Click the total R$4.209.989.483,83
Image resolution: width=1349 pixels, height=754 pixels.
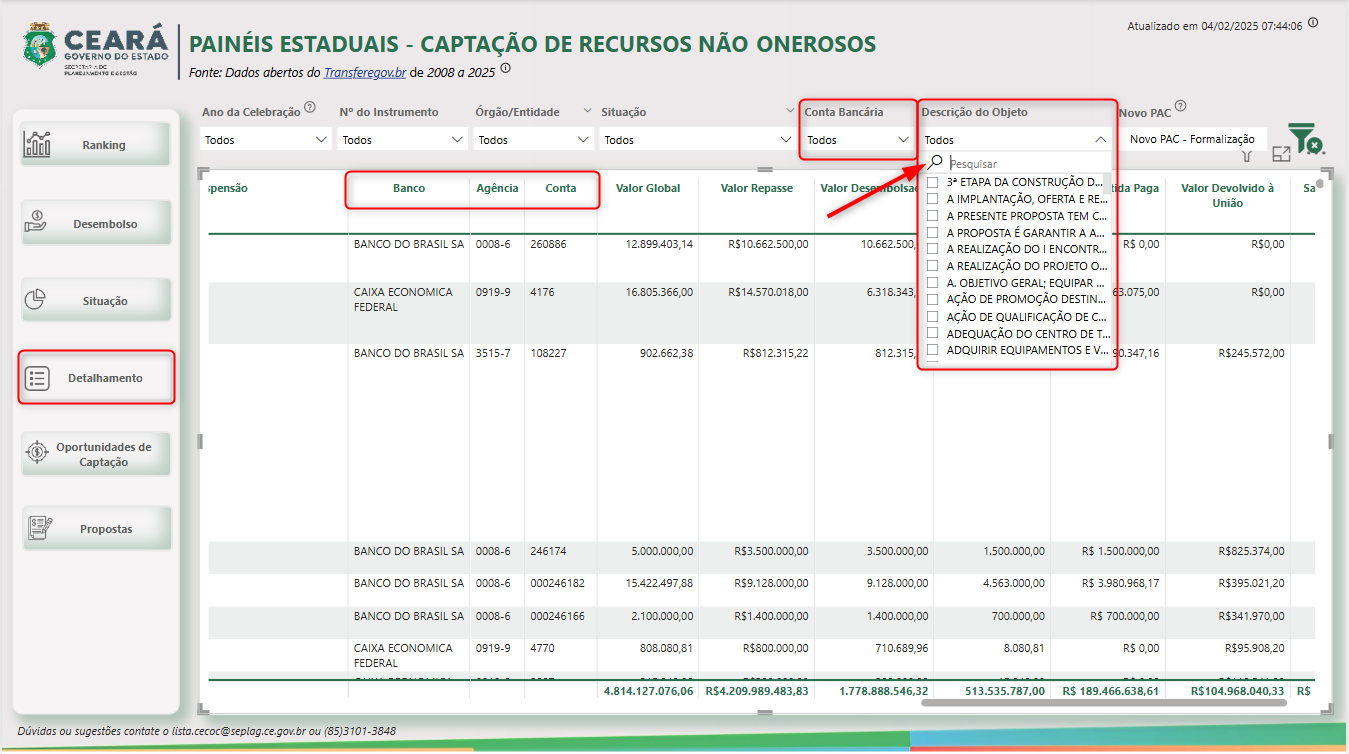[x=757, y=691]
